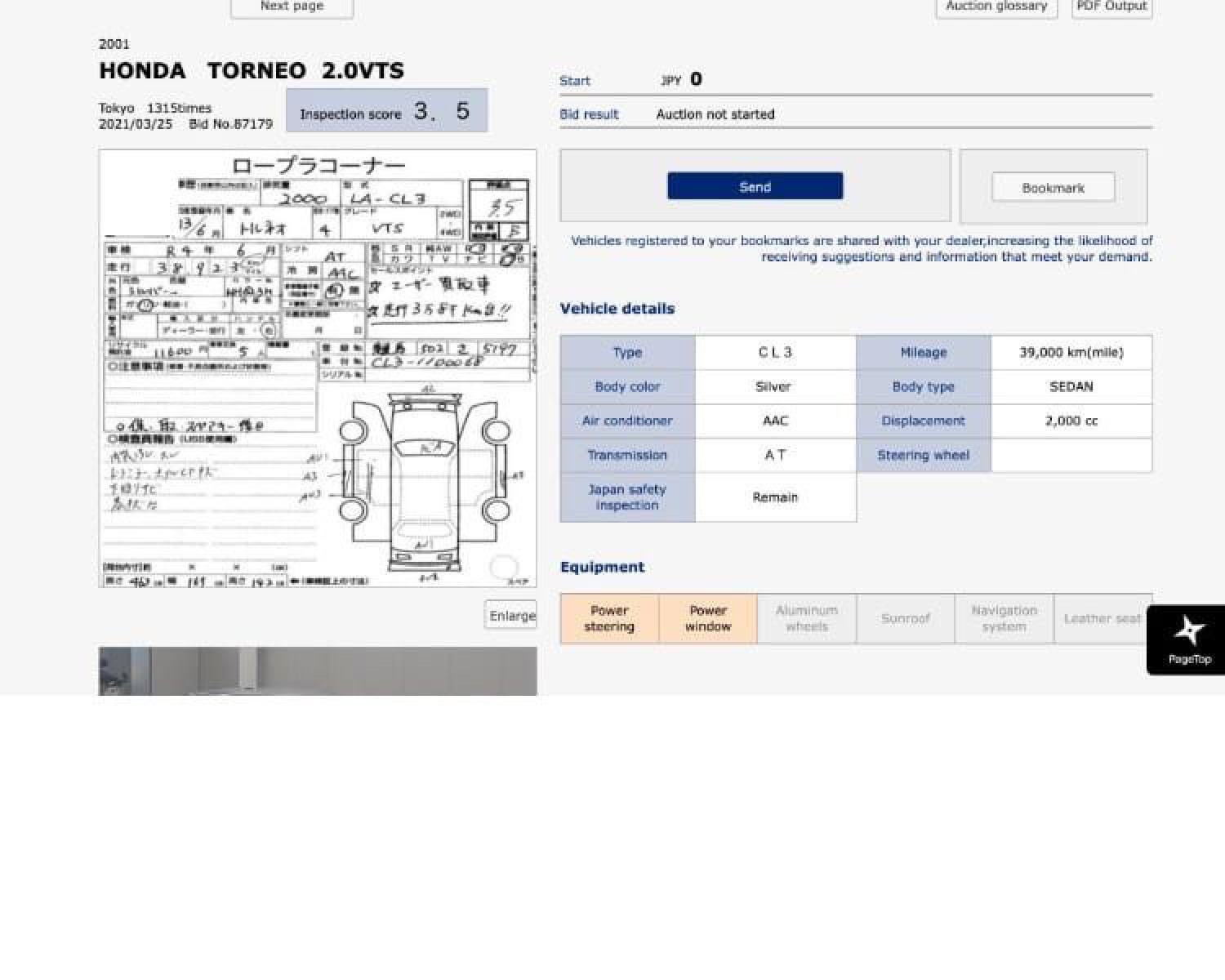
Task: Send the bid request
Action: (755, 186)
